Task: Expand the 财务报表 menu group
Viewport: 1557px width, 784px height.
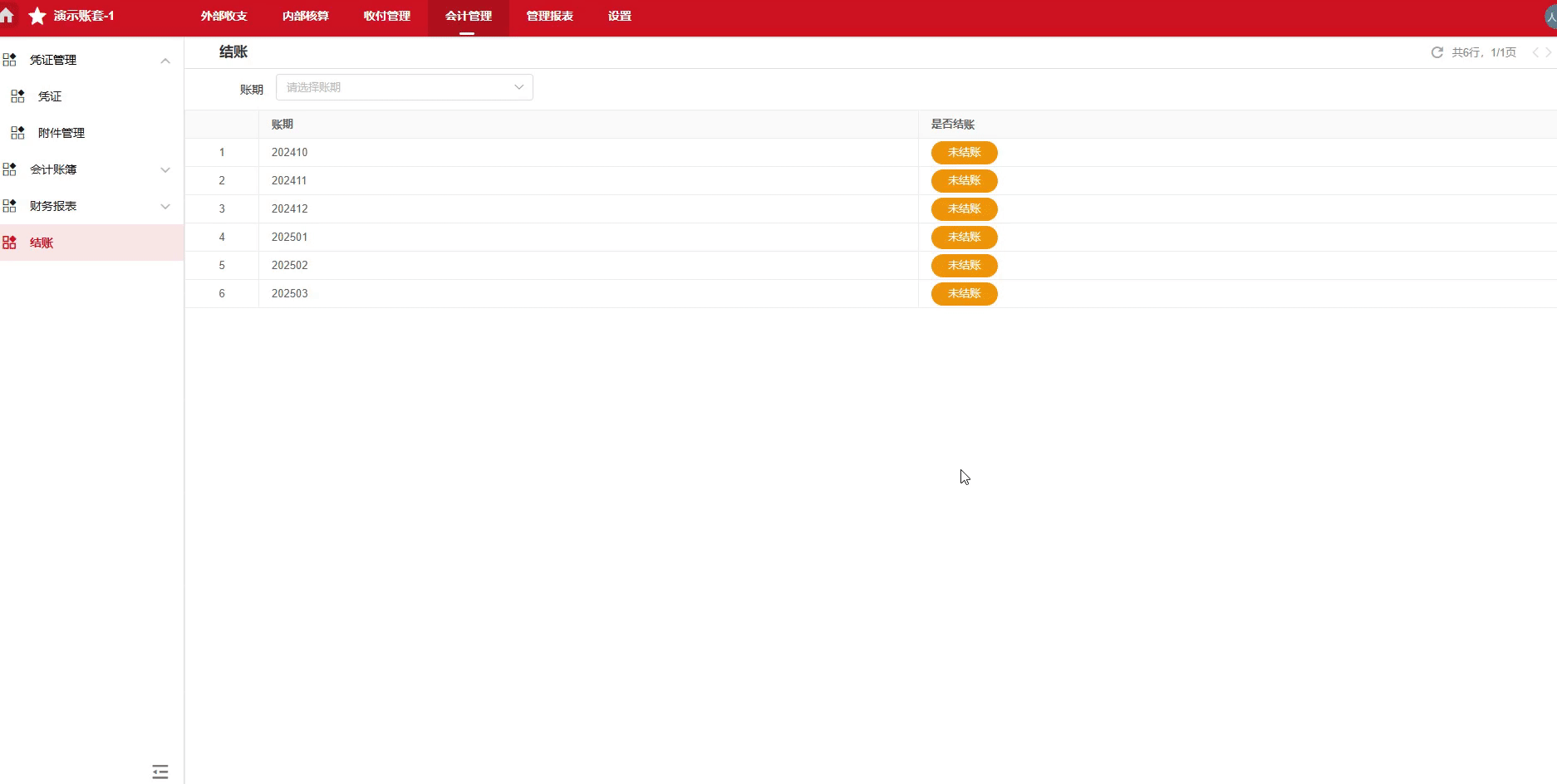Action: 165,207
